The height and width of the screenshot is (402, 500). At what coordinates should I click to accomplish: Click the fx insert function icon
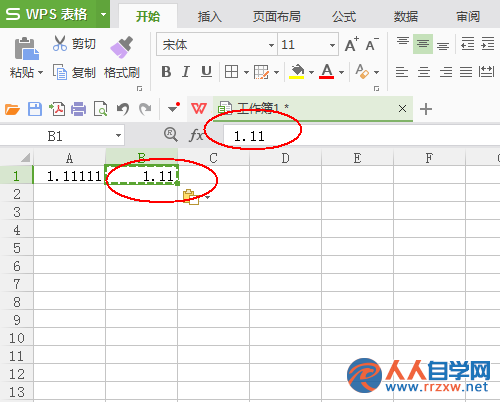(x=196, y=135)
